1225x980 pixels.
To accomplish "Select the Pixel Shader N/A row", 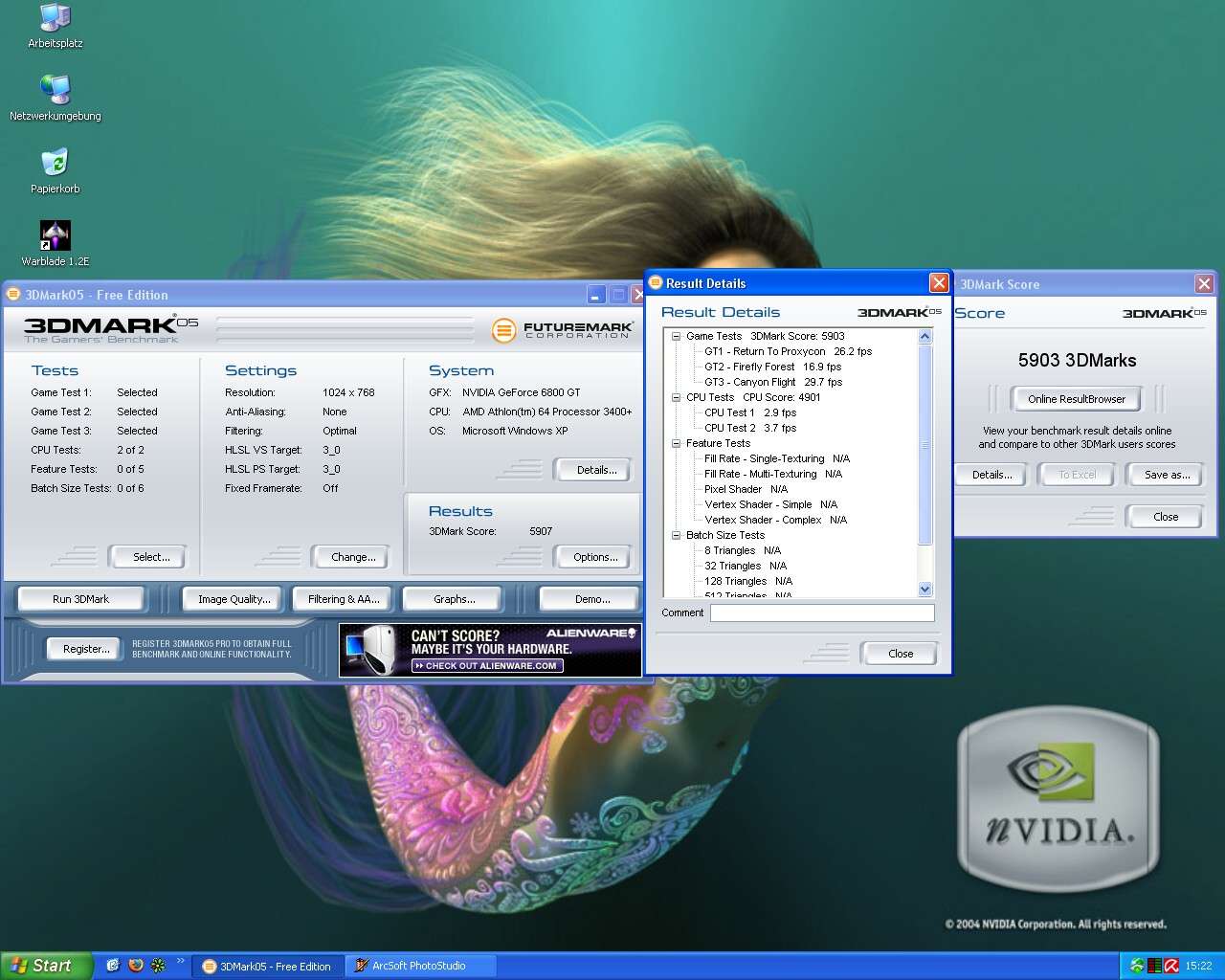I will (x=746, y=489).
